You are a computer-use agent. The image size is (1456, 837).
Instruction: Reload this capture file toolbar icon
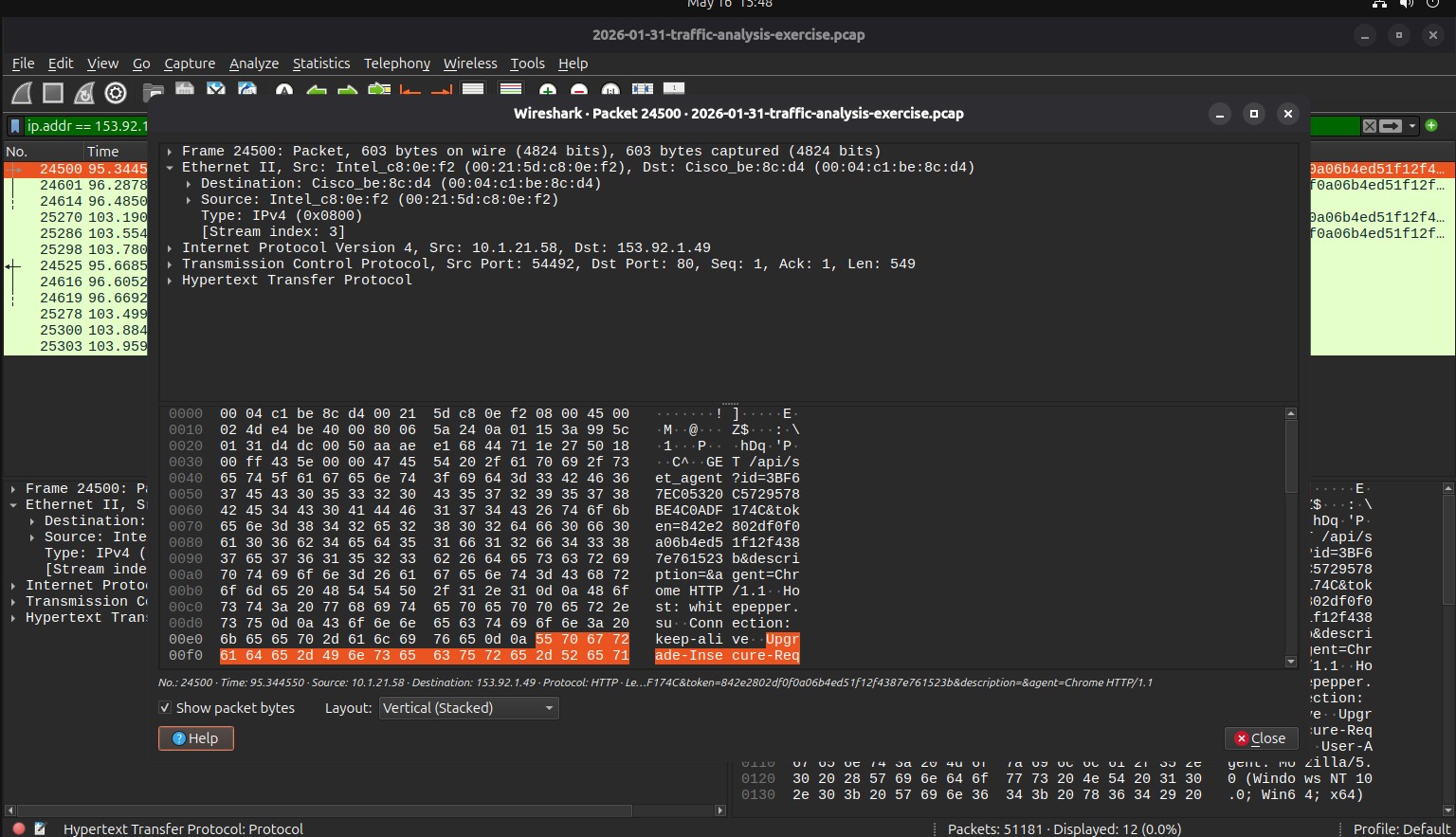click(247, 90)
